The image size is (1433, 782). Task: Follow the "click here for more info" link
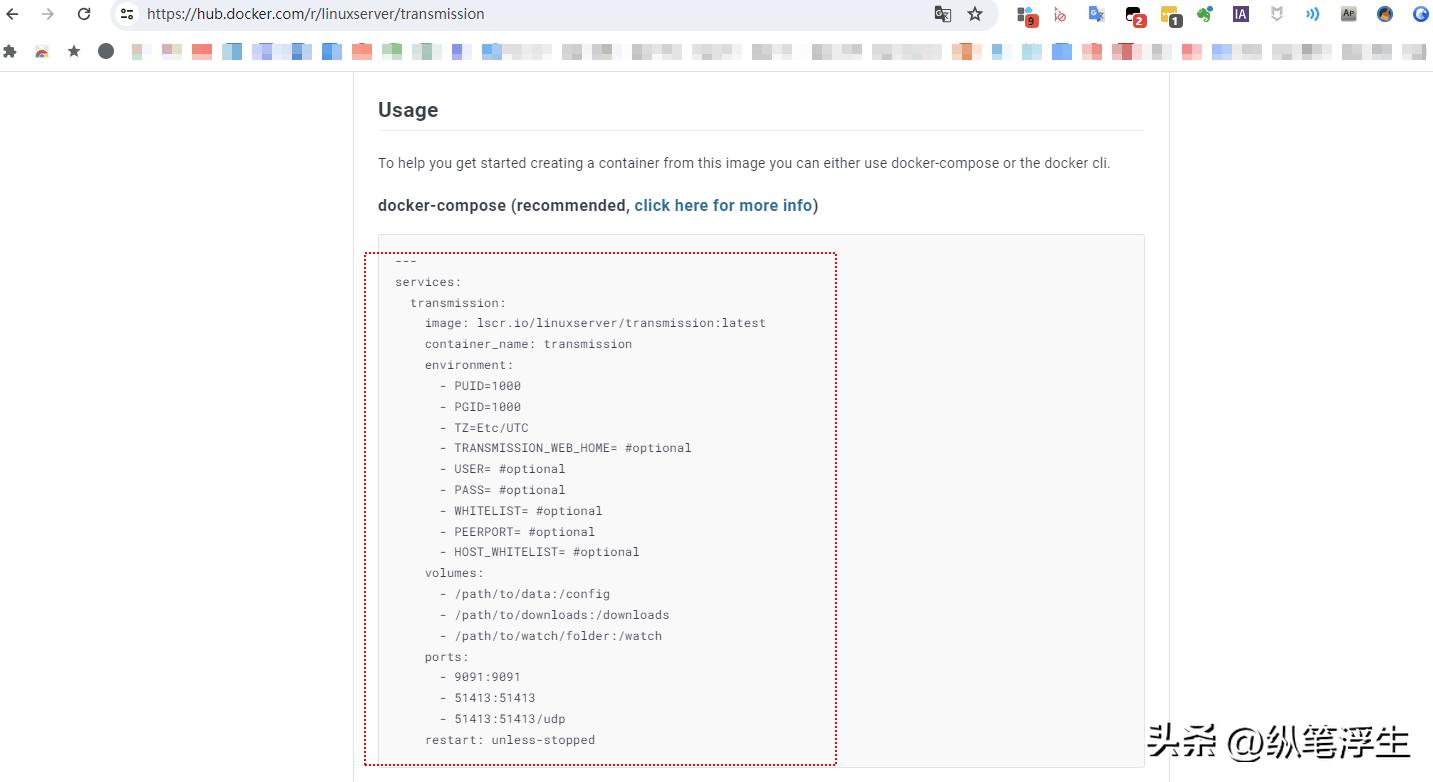pyautogui.click(x=723, y=205)
